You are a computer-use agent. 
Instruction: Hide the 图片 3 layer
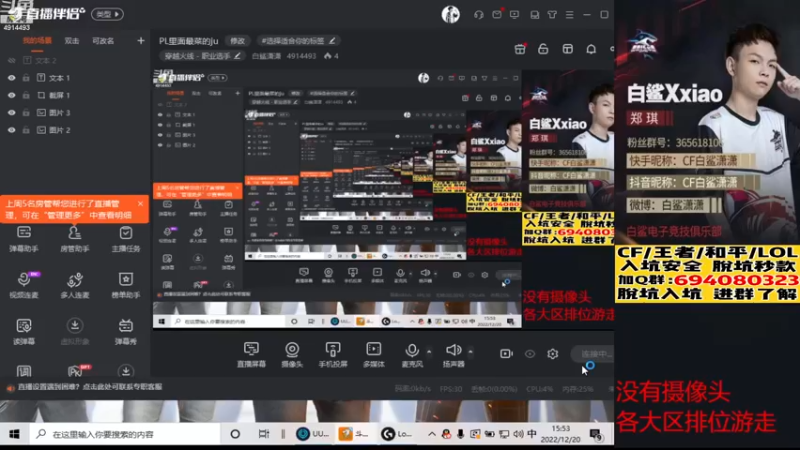click(11, 113)
